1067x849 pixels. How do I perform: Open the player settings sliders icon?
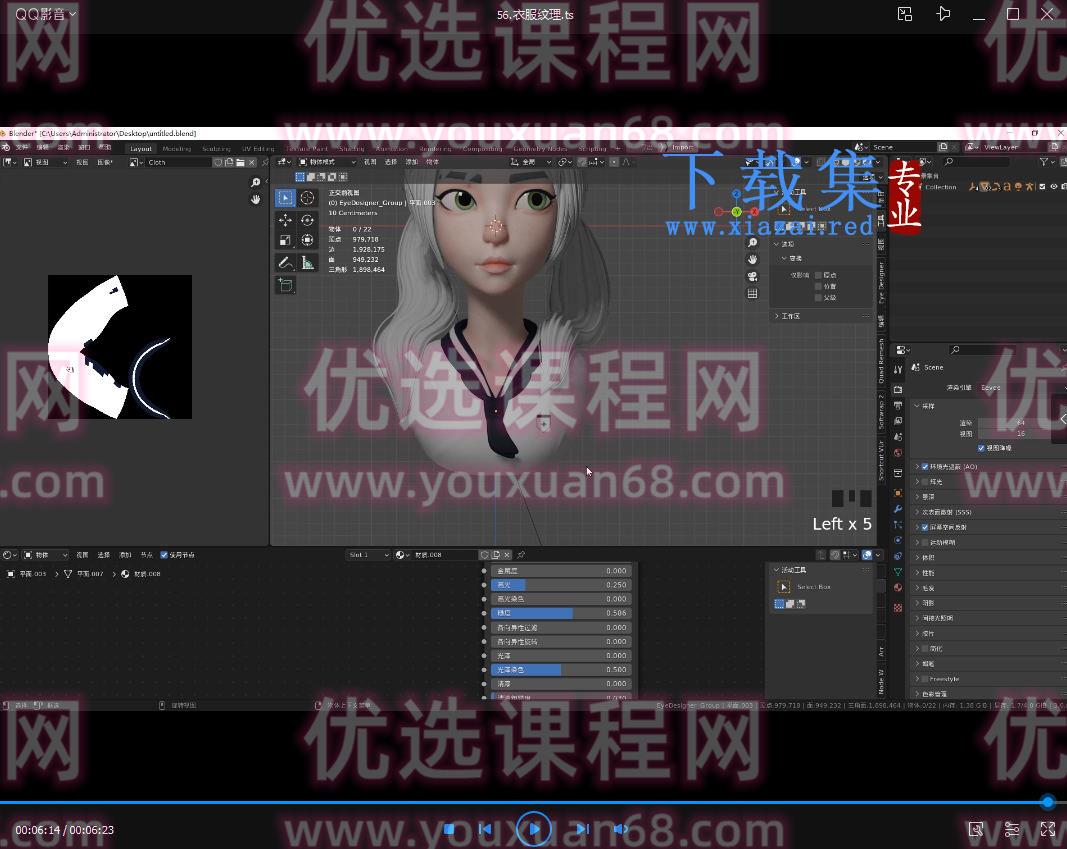(1012, 829)
